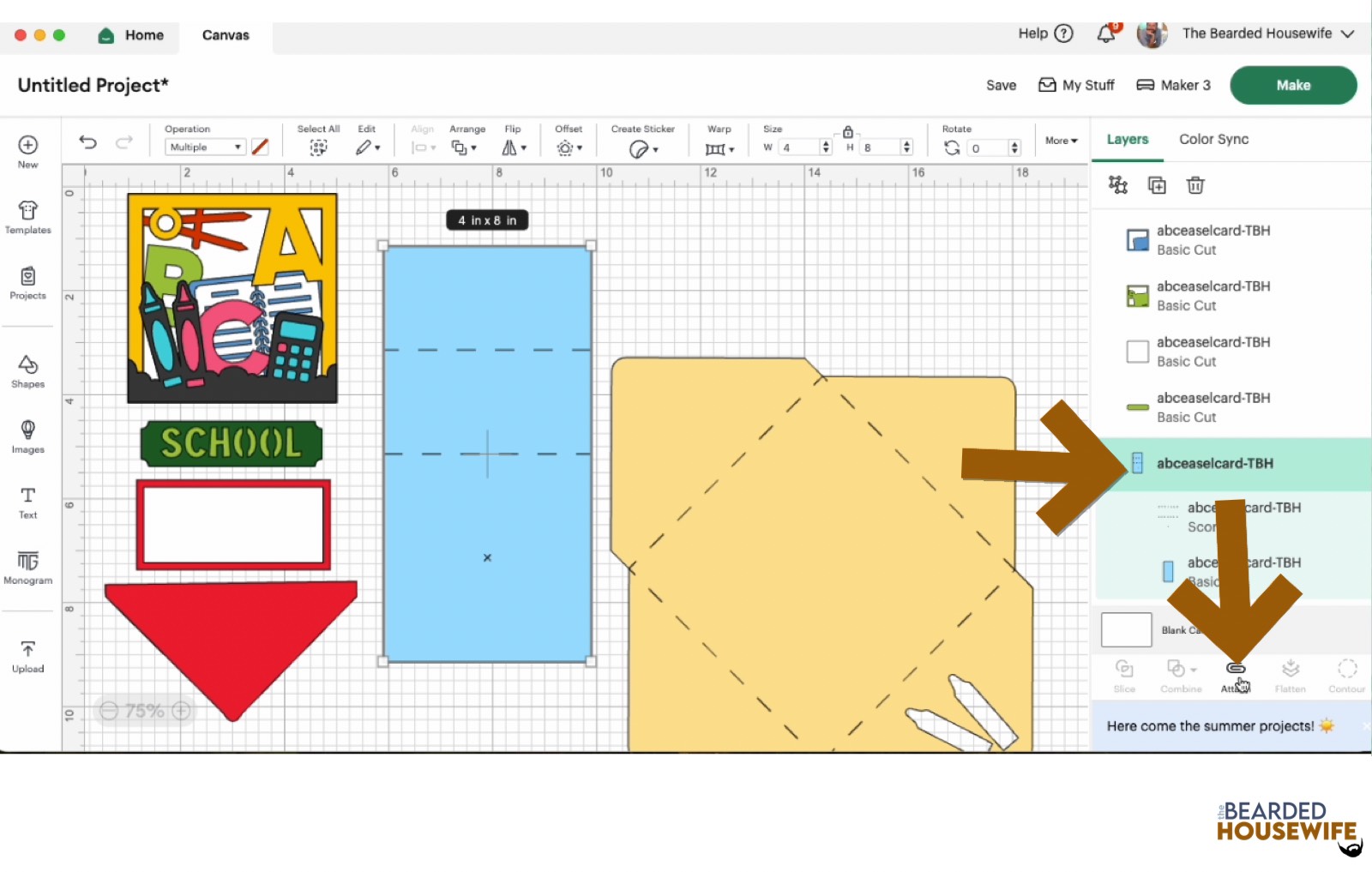This screenshot has height=872, width=1372.
Task: Toggle the size aspect ratio lock
Action: click(x=848, y=132)
